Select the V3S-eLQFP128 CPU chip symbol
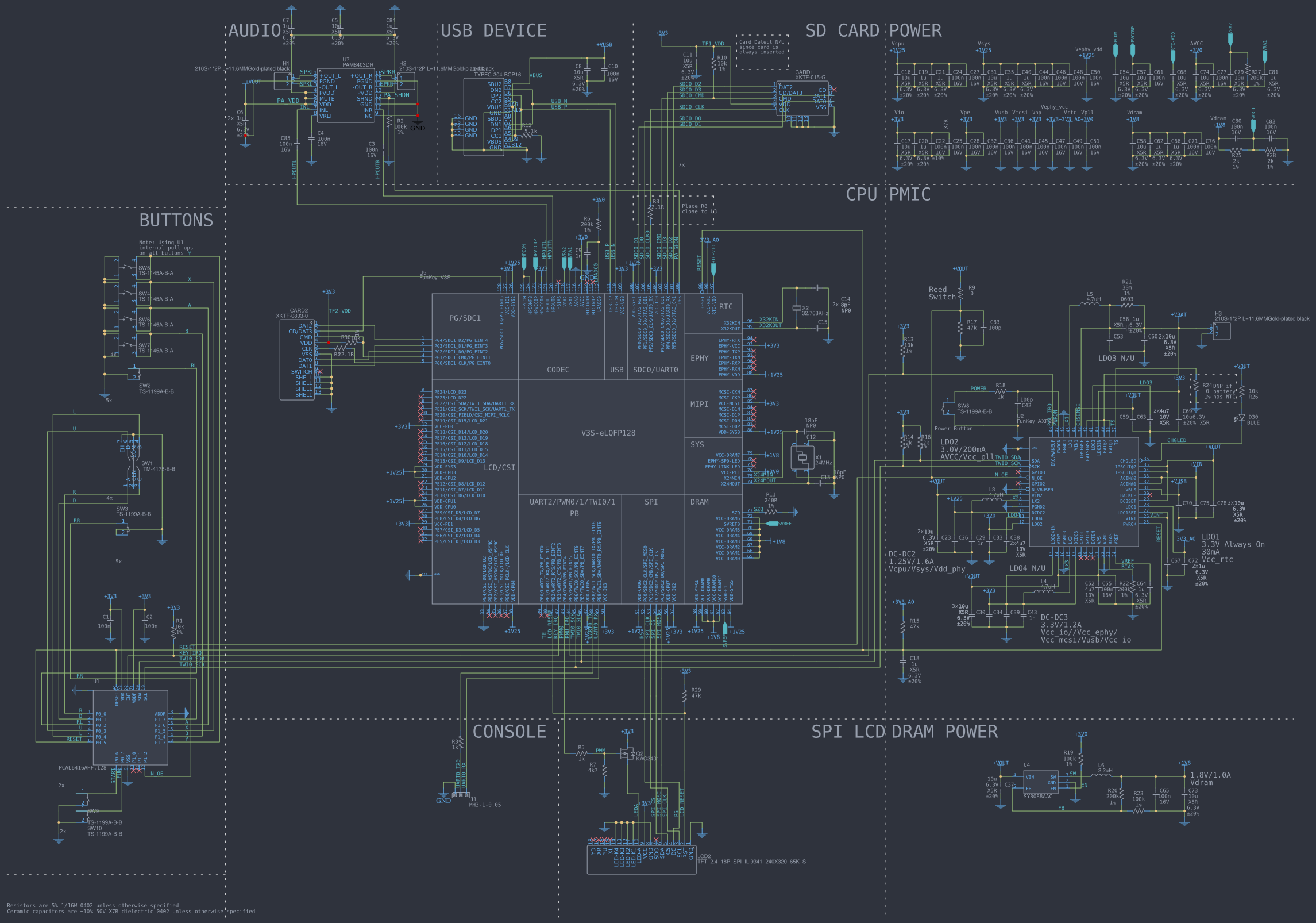This screenshot has width=1316, height=923. [608, 433]
